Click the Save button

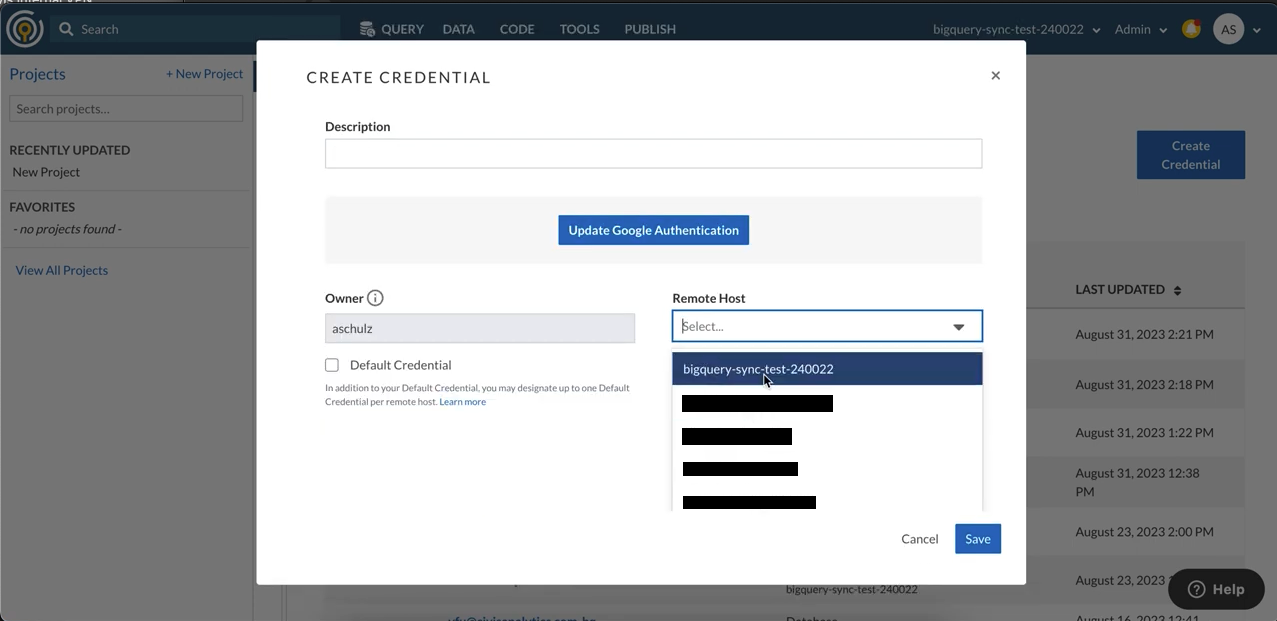pos(978,539)
